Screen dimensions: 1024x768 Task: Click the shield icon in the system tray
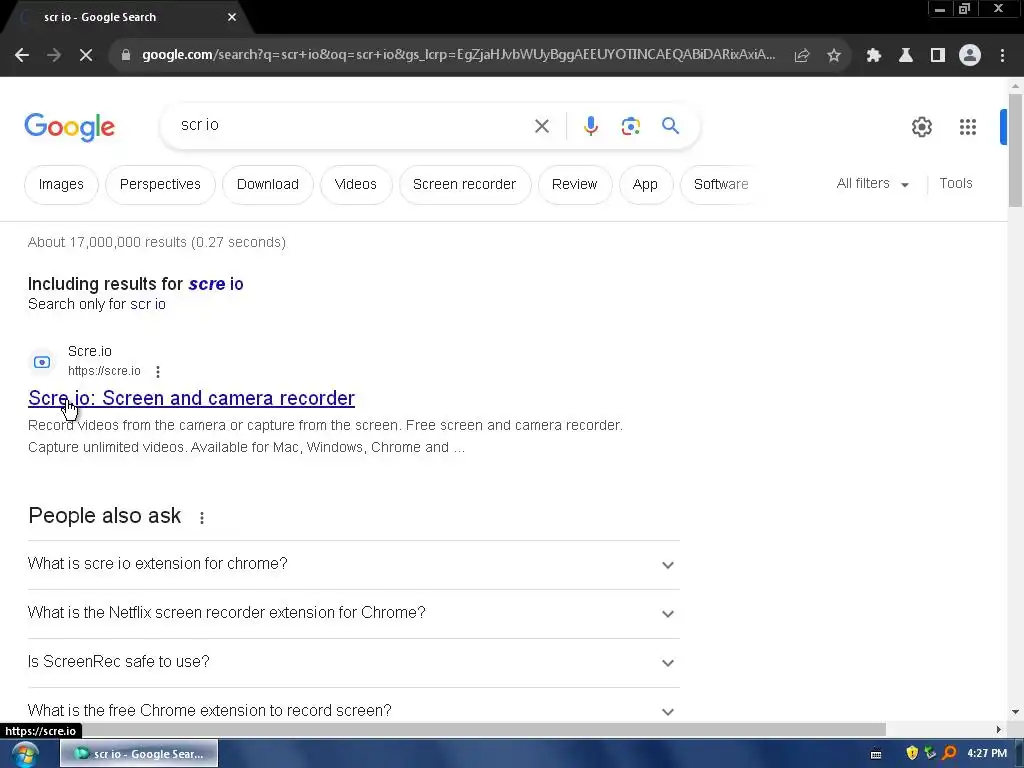[x=912, y=753]
